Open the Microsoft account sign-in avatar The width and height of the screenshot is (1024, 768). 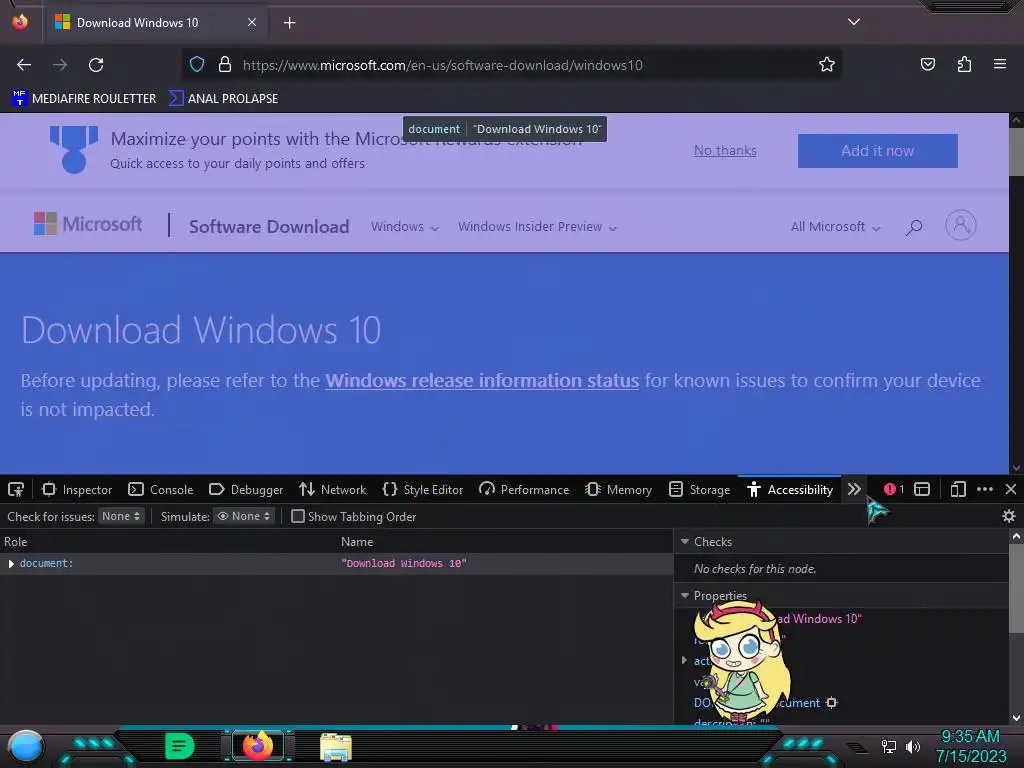[961, 225]
